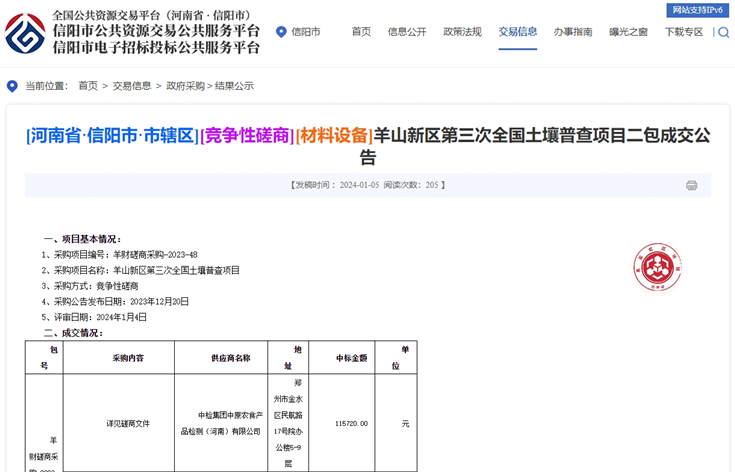This screenshot has width=735, height=472.
Task: Click the 采购方式: 竞争性磋商 line
Action: coord(90,286)
